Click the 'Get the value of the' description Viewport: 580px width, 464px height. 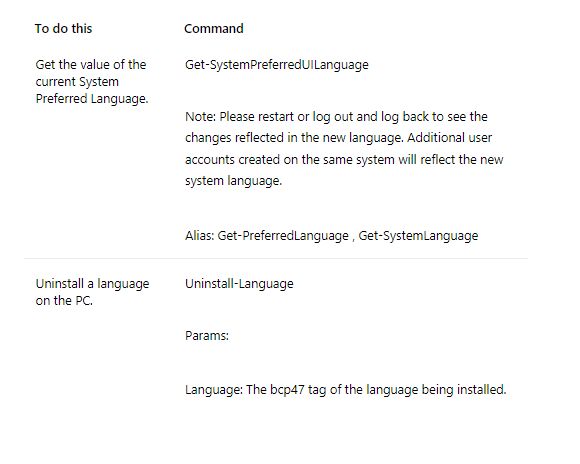91,65
